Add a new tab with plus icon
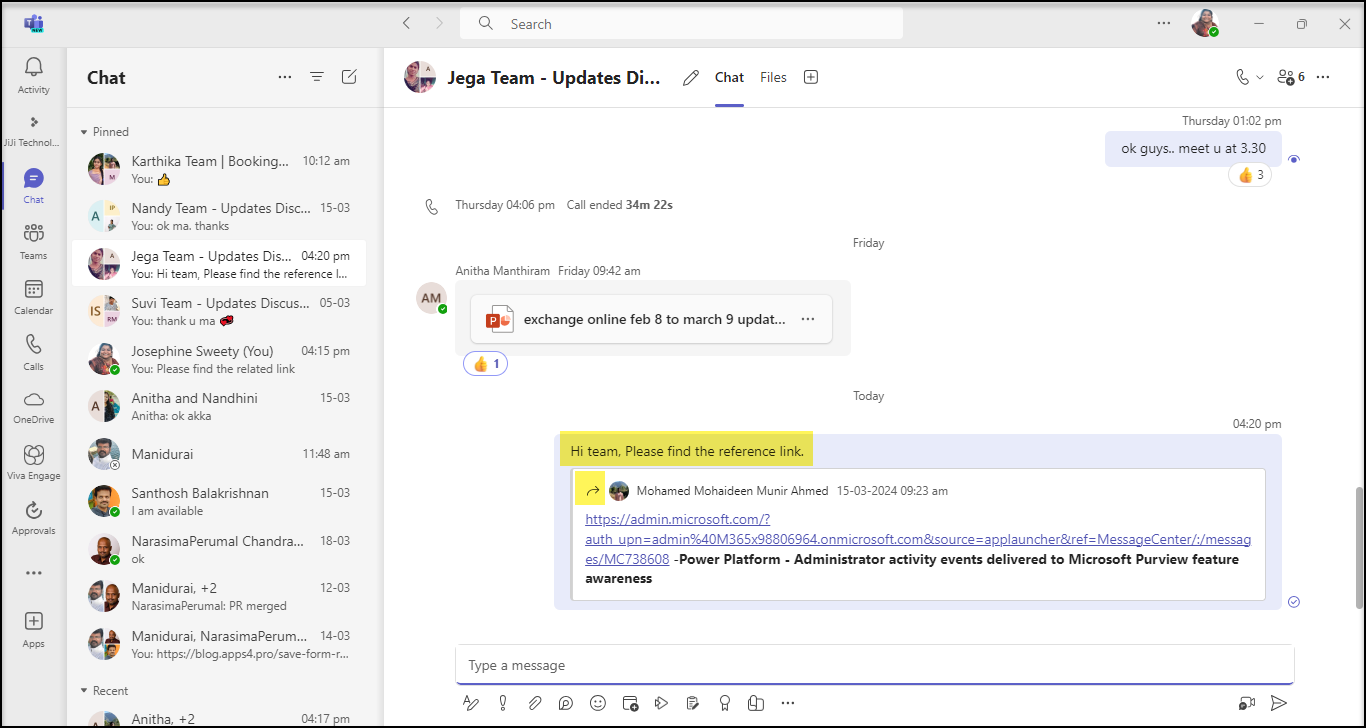The width and height of the screenshot is (1366, 728). tap(811, 77)
